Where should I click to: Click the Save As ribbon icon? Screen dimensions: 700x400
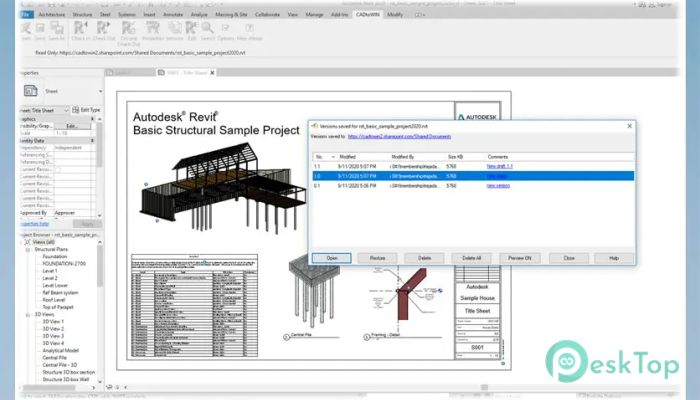(57, 28)
